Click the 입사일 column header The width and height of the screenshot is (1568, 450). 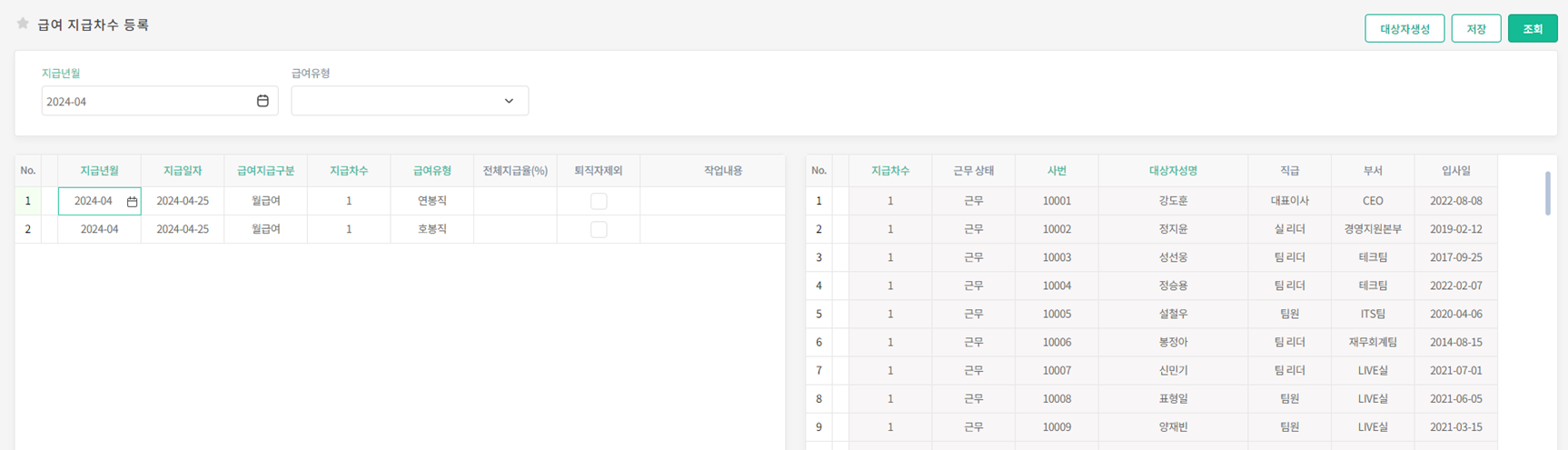pyautogui.click(x=1455, y=171)
